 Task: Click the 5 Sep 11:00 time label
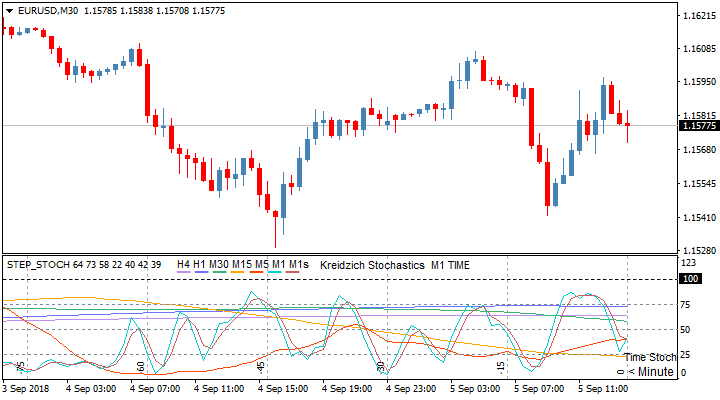click(x=603, y=389)
